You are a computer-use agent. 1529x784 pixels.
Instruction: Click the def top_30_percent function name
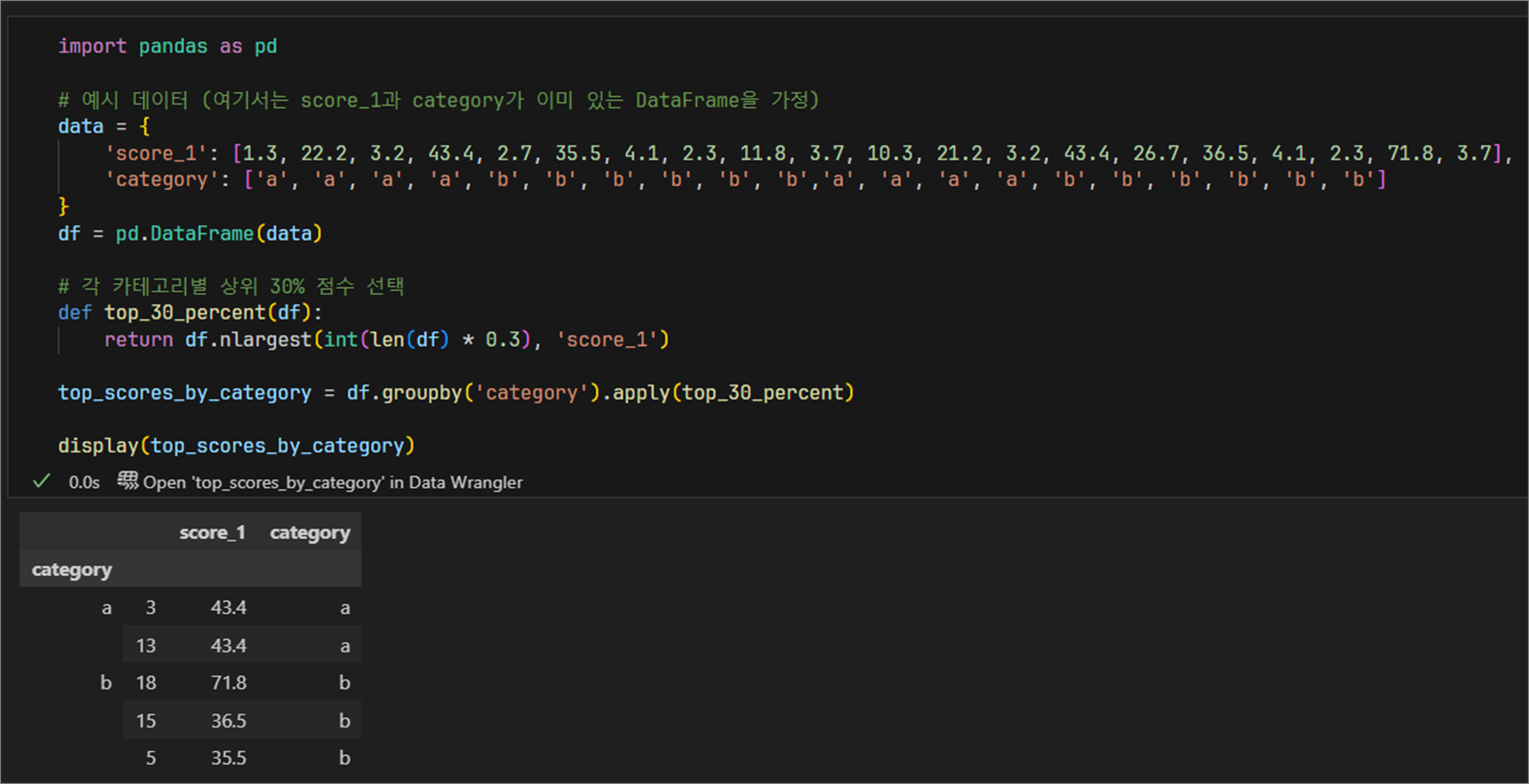coord(185,312)
